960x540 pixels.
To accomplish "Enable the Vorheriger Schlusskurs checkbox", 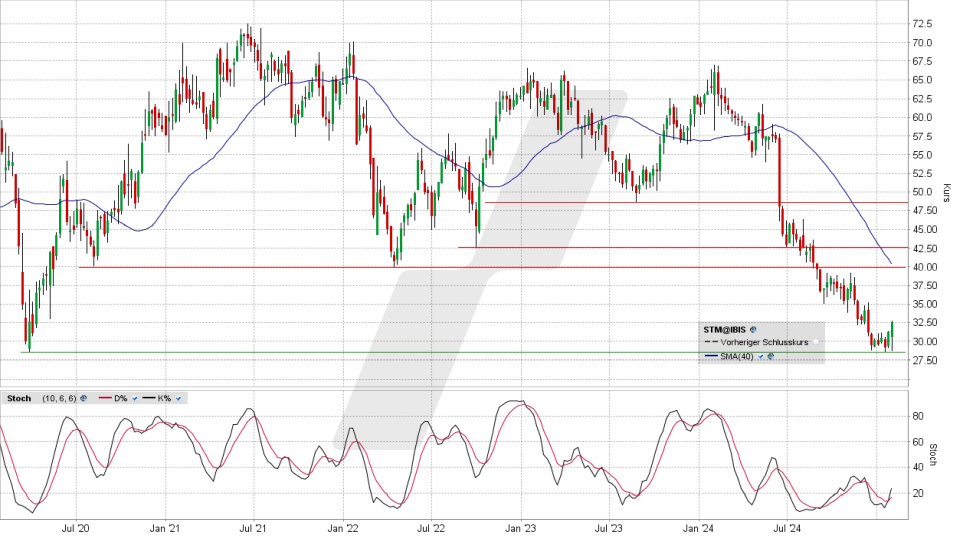I will pos(816,342).
